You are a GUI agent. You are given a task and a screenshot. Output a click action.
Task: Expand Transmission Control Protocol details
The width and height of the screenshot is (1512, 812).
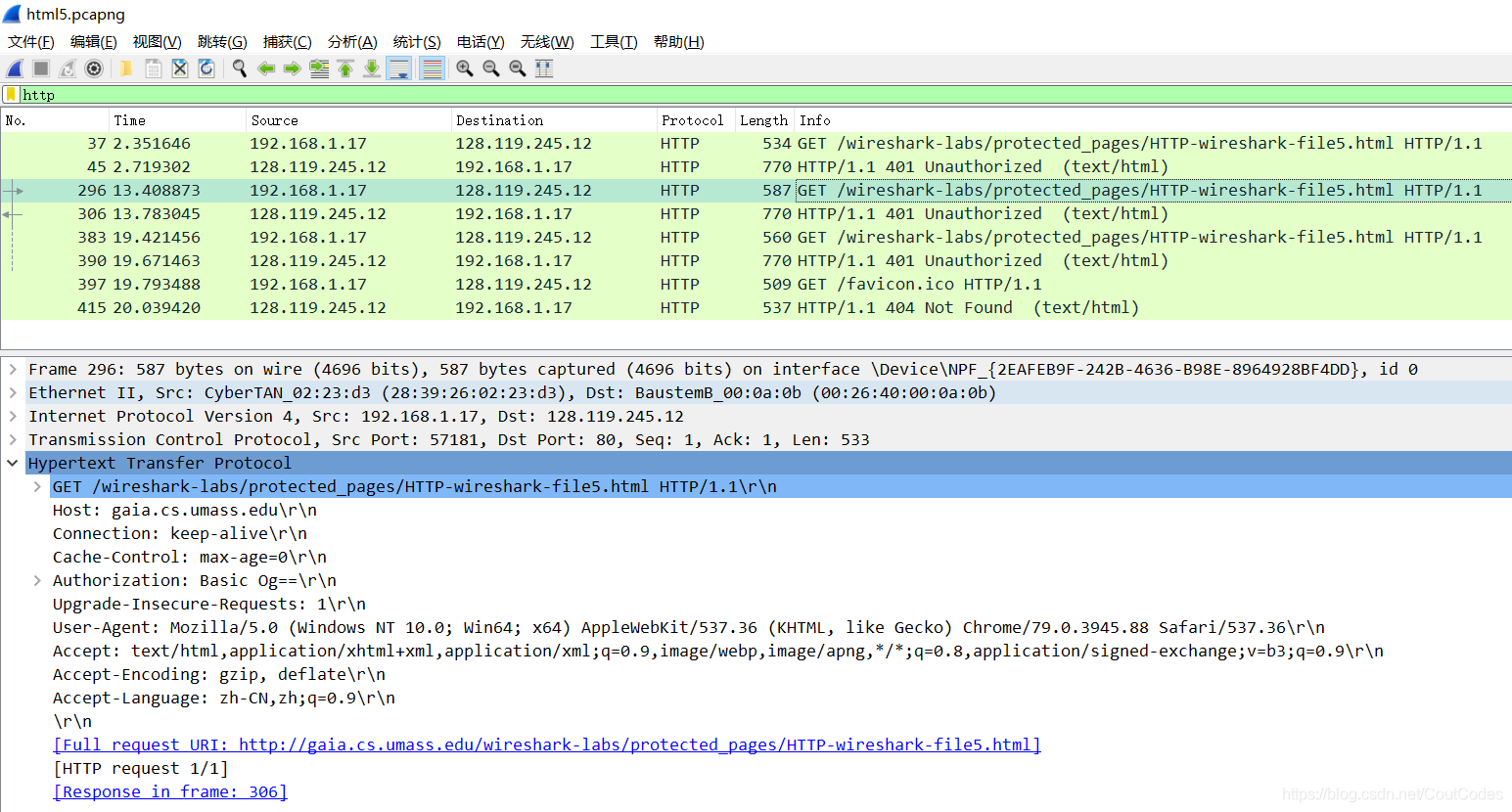click(x=13, y=439)
